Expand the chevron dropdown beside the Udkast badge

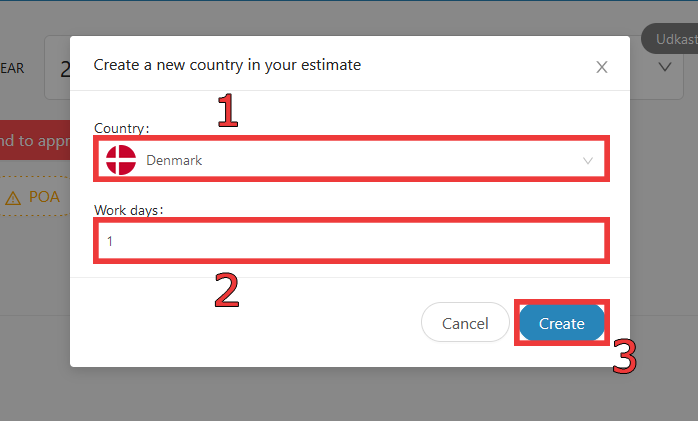(x=665, y=67)
